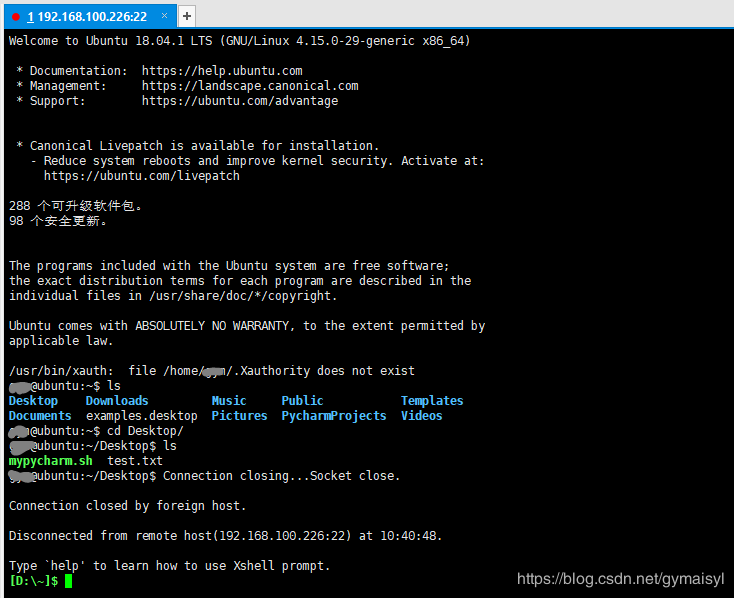Select the 192.168.100.226:22 session tab
The width and height of the screenshot is (734, 598).
(x=90, y=16)
